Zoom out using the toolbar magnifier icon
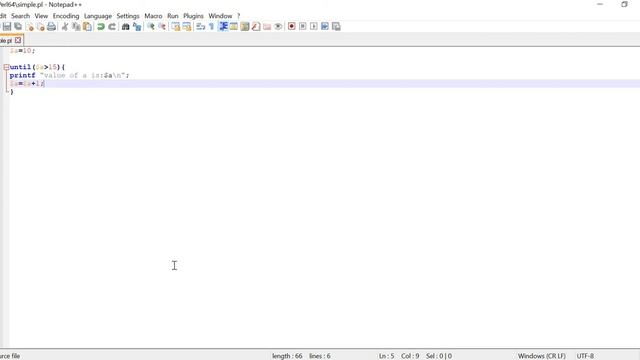The image size is (640, 360). pos(162,27)
